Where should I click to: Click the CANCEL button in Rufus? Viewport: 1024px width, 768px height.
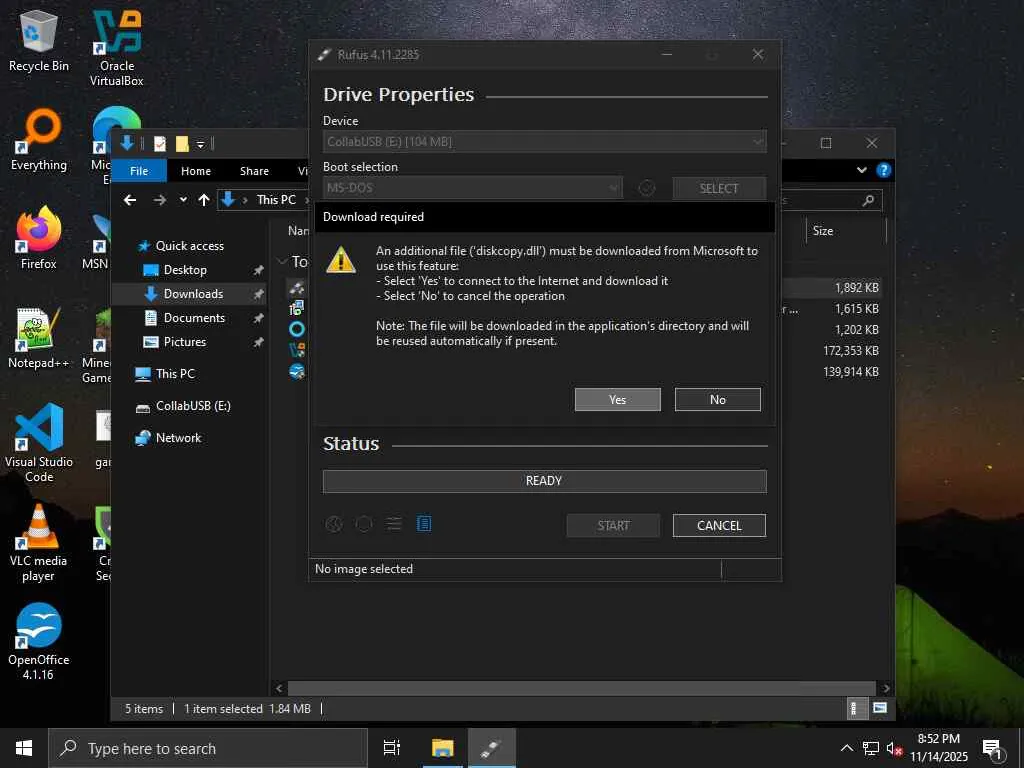coord(719,526)
